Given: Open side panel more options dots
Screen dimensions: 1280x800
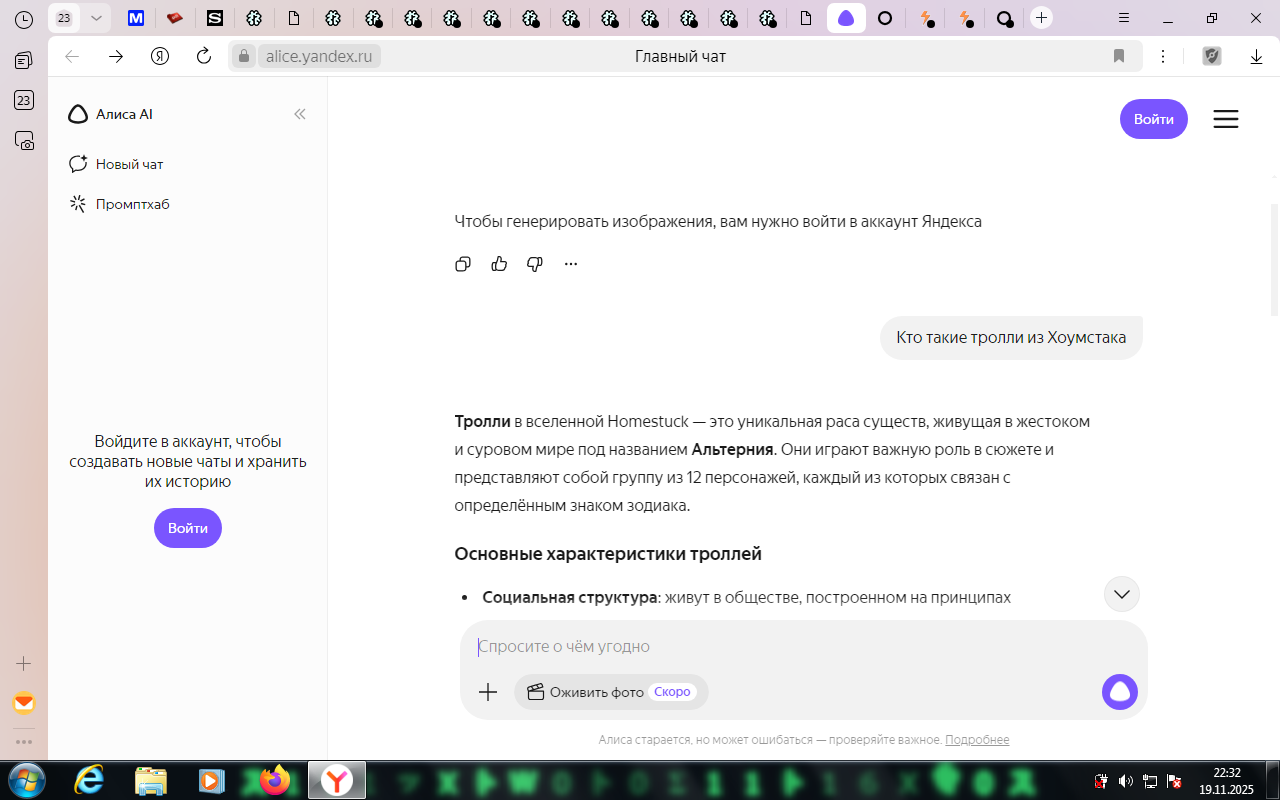Looking at the screenshot, I should pyautogui.click(x=24, y=742).
